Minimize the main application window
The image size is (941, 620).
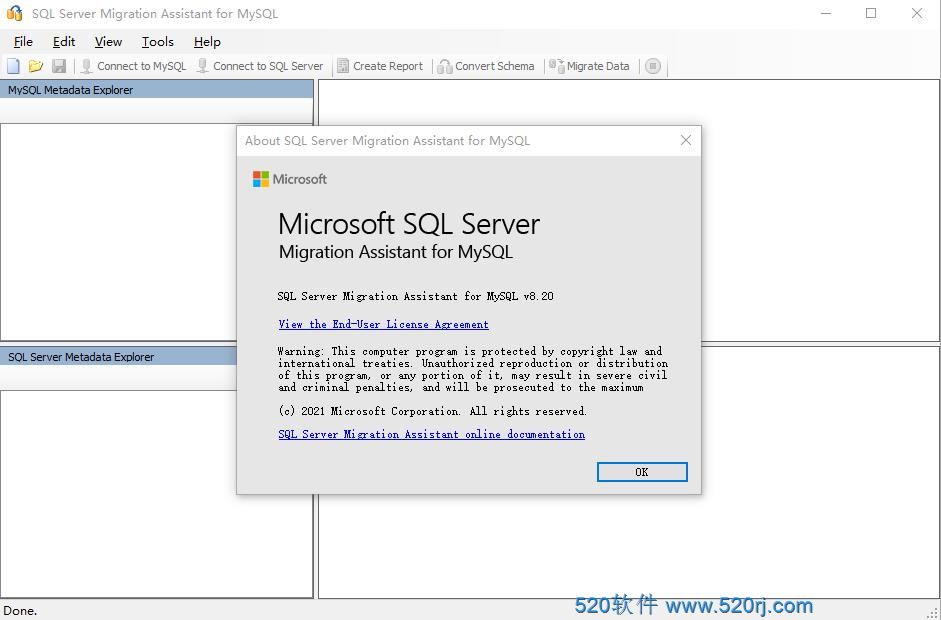[x=826, y=13]
